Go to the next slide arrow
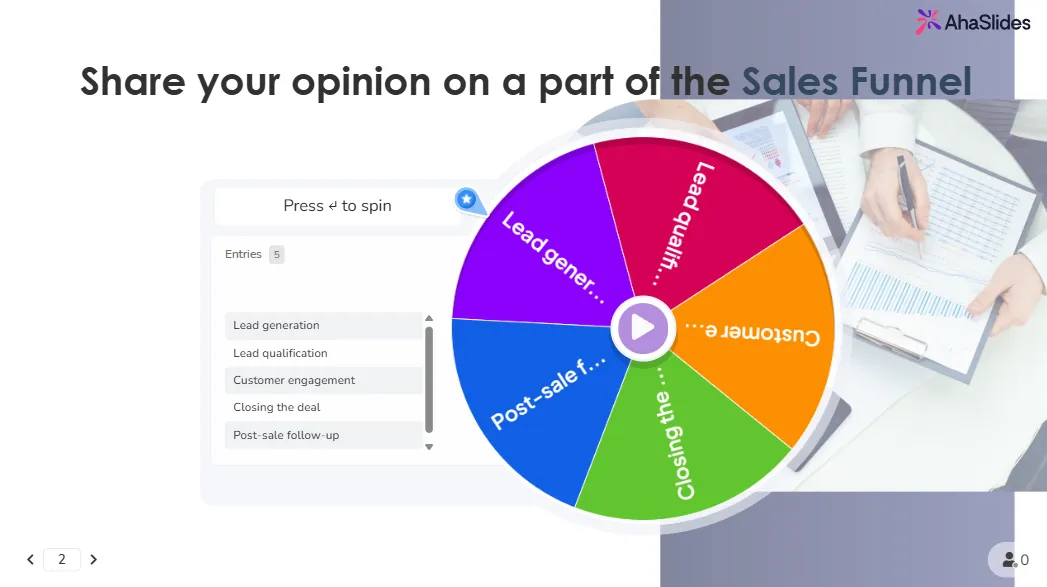 (93, 560)
